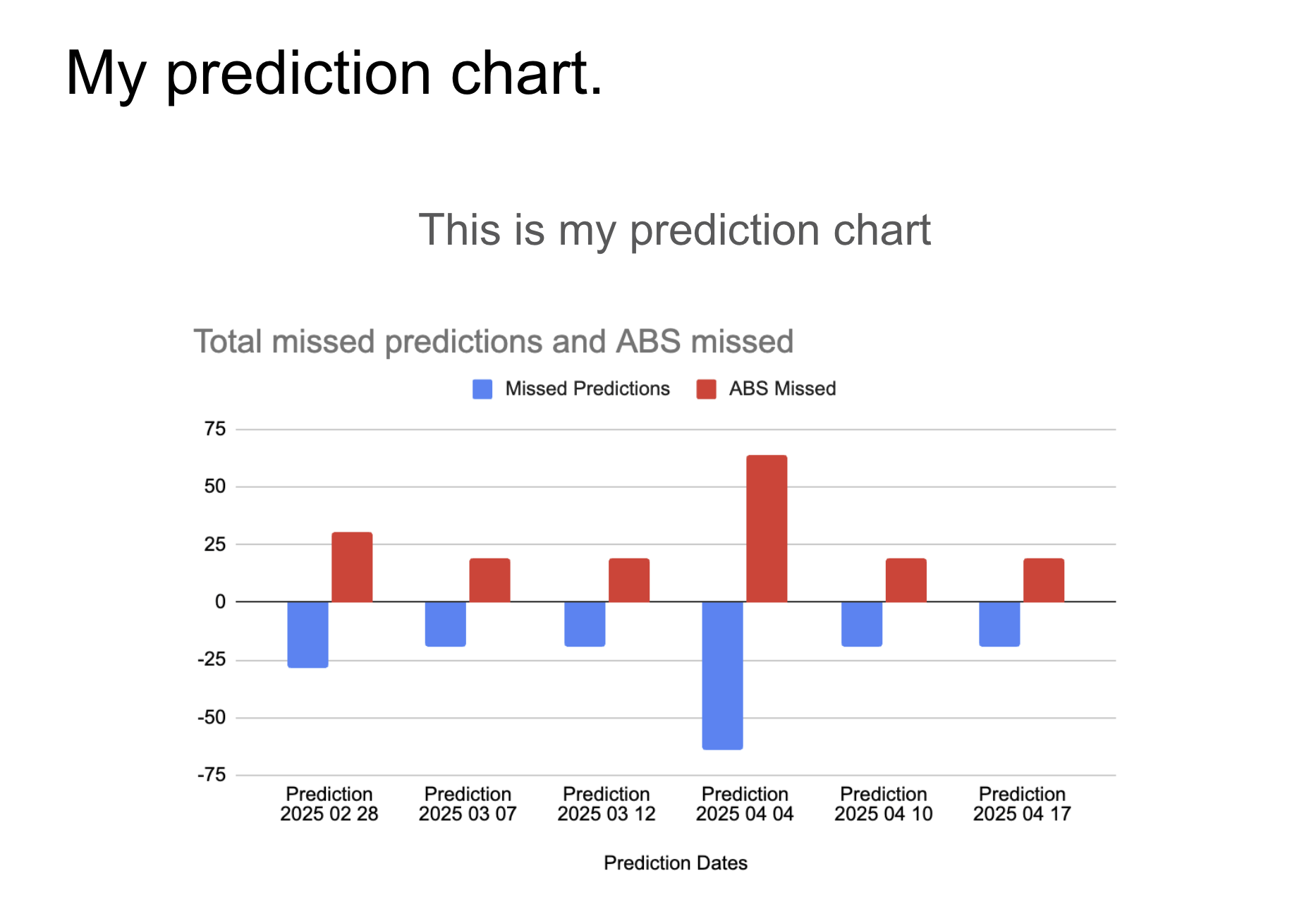Click the red bar for 2025 04 04

pyautogui.click(x=767, y=529)
